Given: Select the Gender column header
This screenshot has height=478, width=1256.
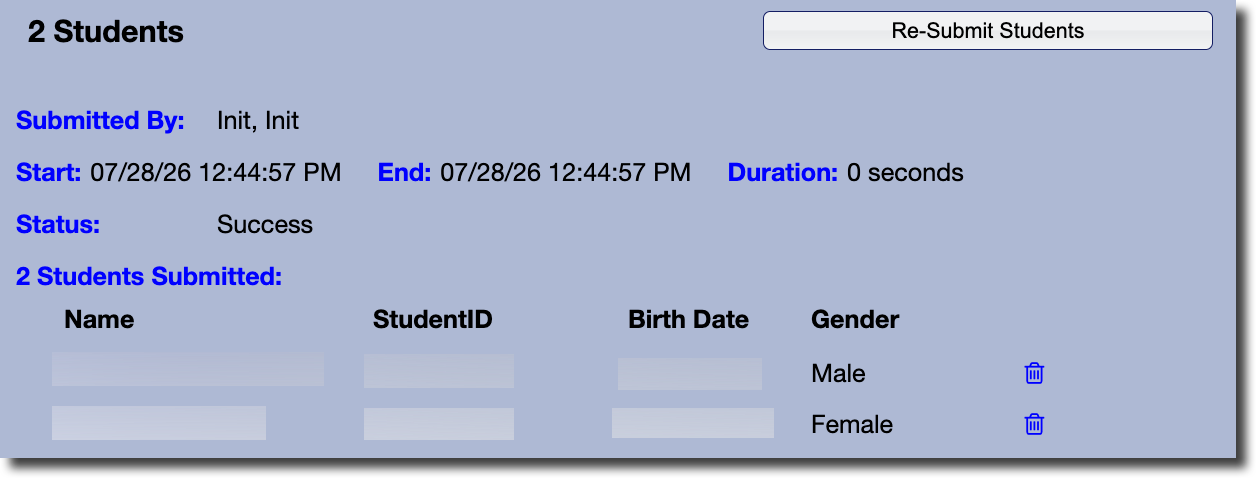Looking at the screenshot, I should point(855,320).
